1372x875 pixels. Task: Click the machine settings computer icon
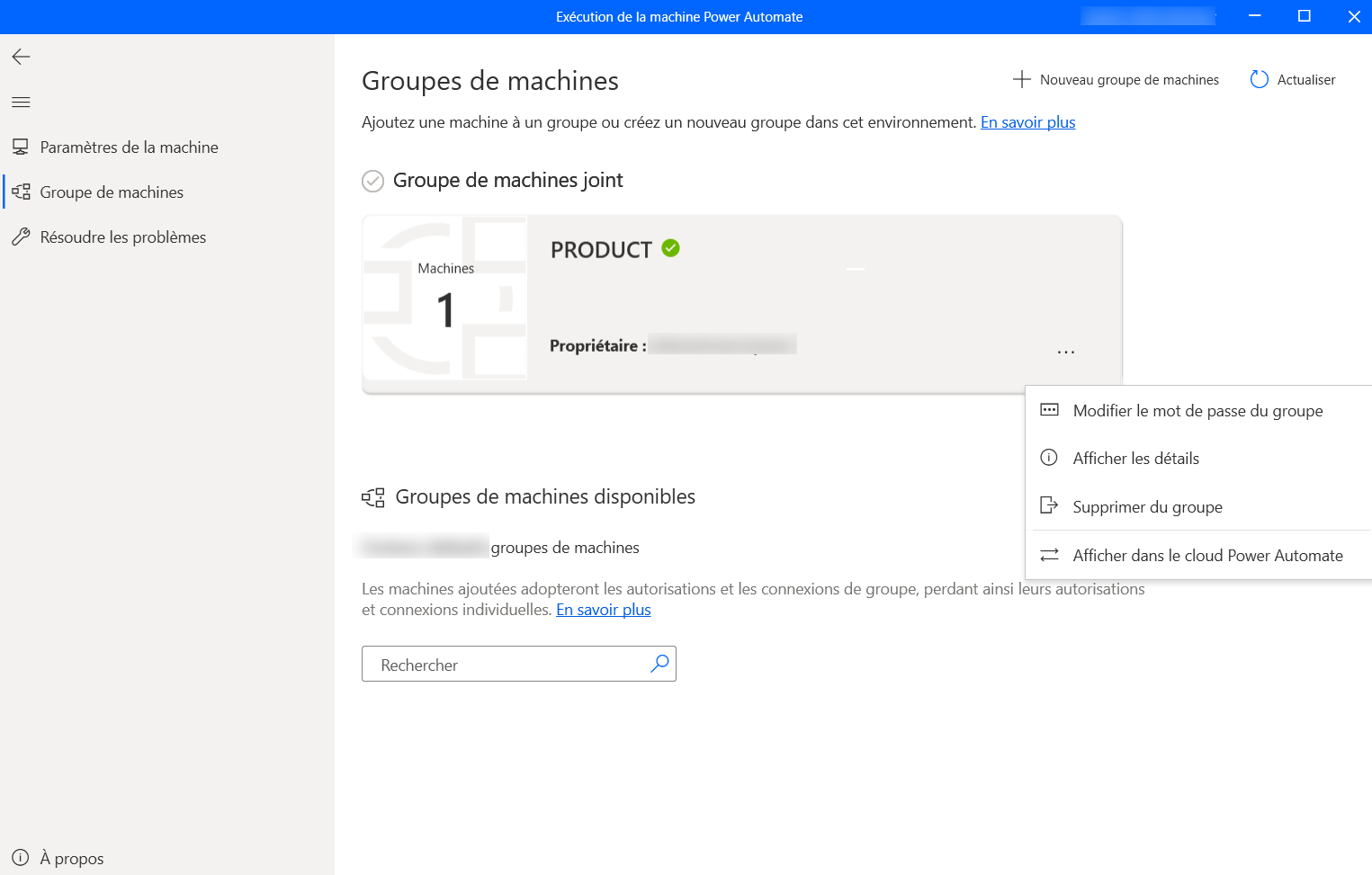(21, 147)
